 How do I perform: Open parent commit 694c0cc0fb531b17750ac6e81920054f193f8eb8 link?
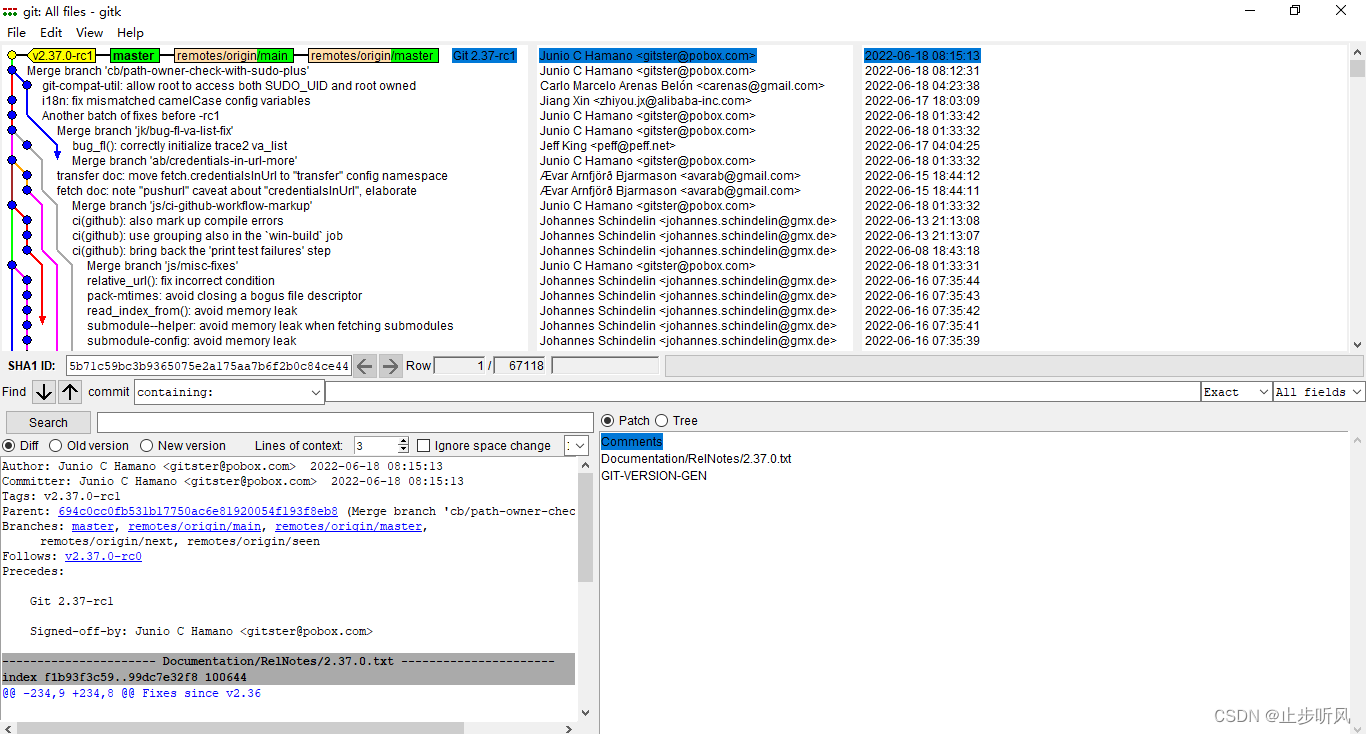click(198, 511)
